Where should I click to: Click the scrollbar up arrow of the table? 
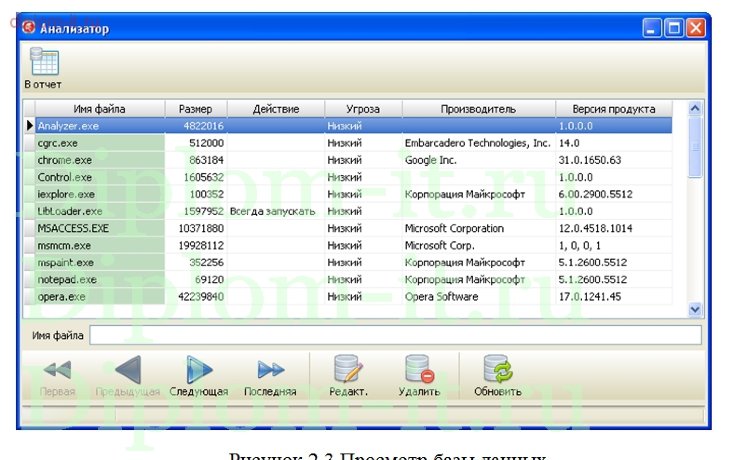pyautogui.click(x=695, y=109)
